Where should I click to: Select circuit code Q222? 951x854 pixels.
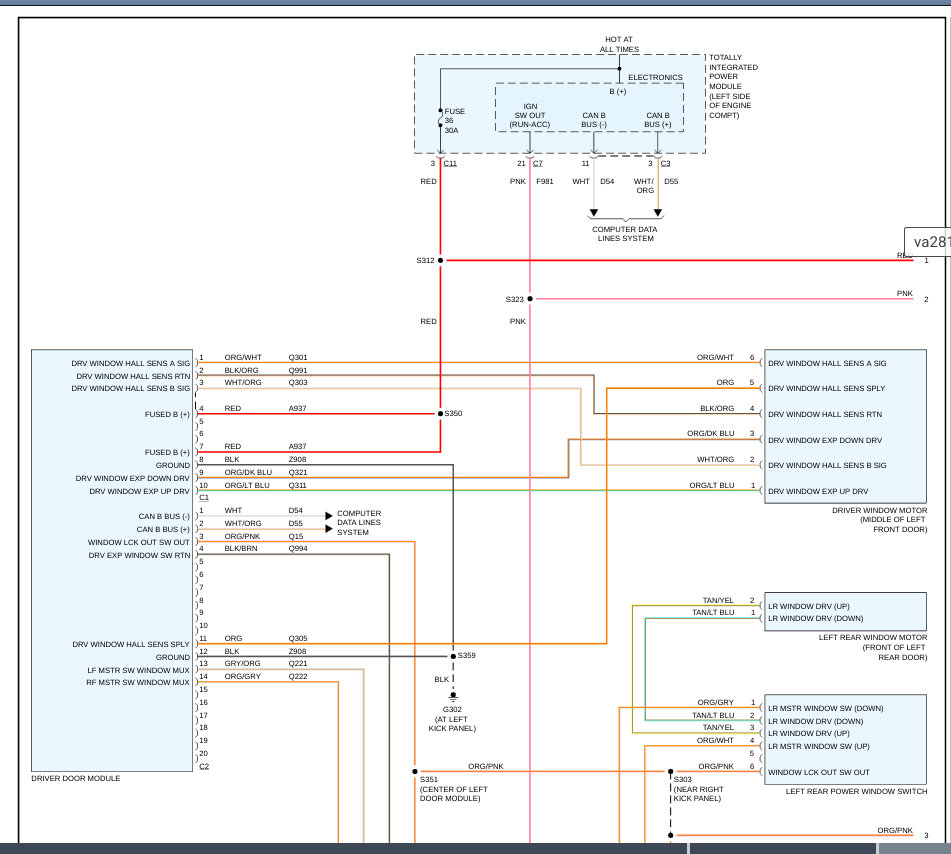pos(298,676)
